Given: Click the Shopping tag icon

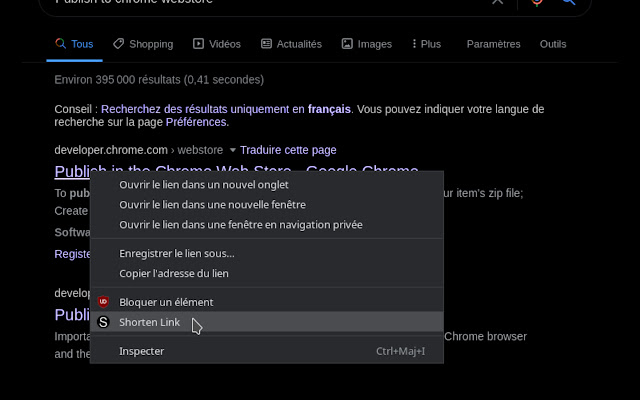Looking at the screenshot, I should pyautogui.click(x=118, y=44).
